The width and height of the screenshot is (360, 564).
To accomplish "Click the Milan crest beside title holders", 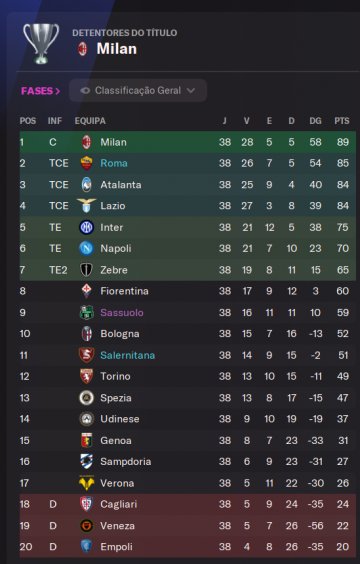I will point(83,49).
